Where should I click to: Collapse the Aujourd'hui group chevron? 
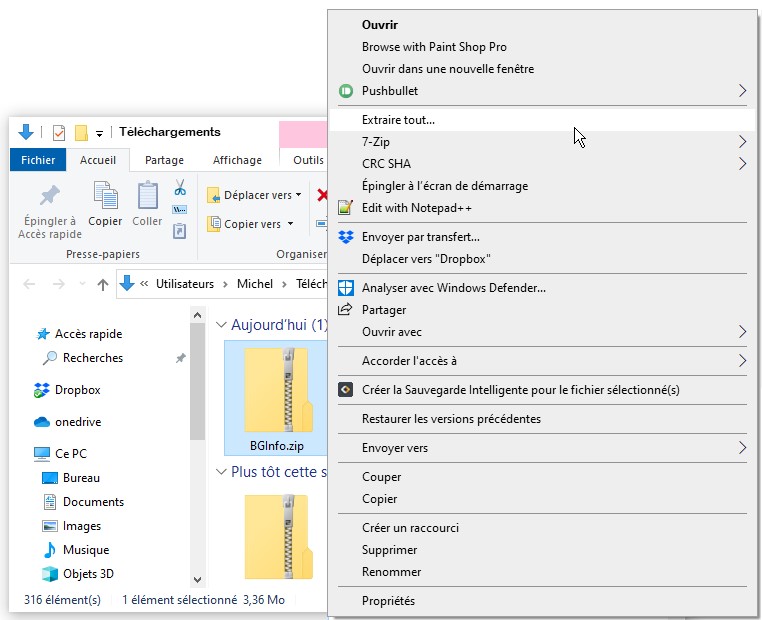[221, 325]
